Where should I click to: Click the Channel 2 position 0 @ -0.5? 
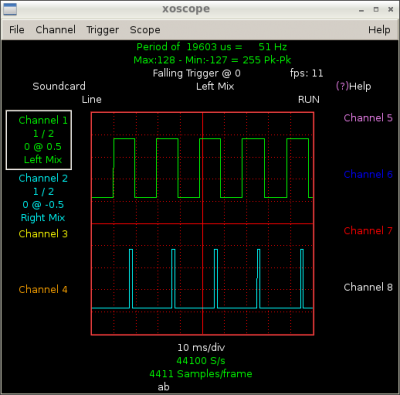(43, 205)
